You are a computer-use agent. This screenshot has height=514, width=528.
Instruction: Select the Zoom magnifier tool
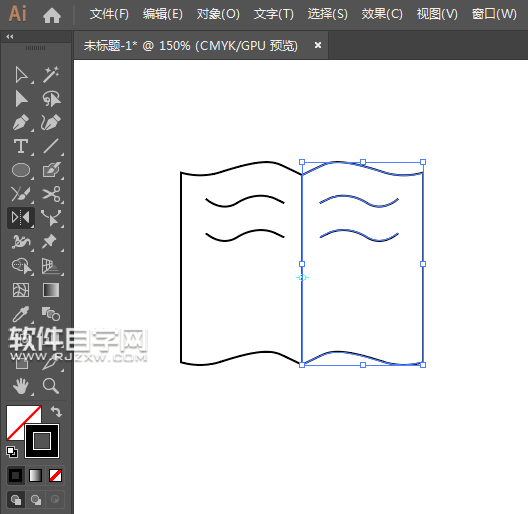(51, 386)
